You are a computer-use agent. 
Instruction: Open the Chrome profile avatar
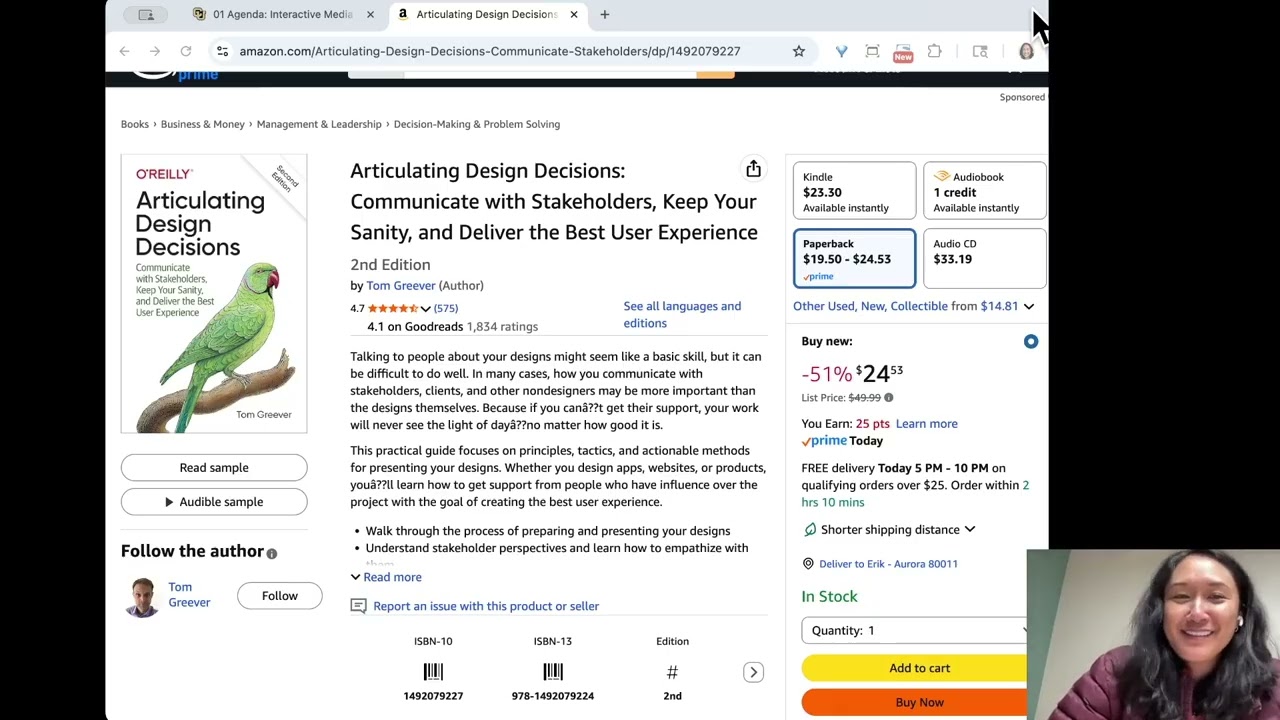(1026, 51)
